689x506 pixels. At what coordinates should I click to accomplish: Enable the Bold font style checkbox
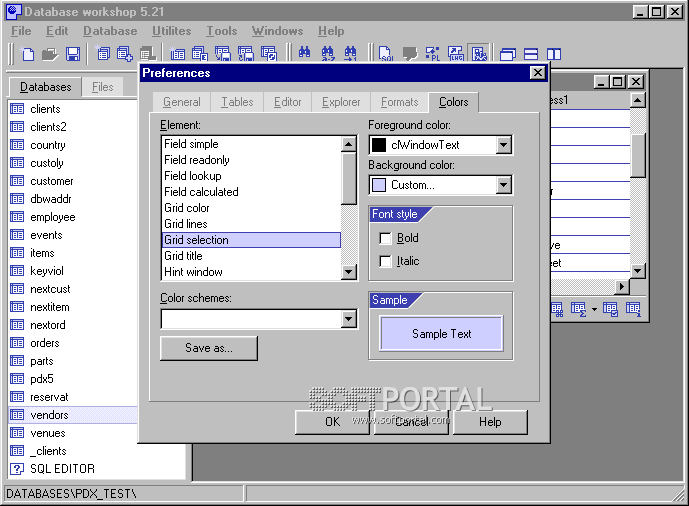pyautogui.click(x=385, y=239)
